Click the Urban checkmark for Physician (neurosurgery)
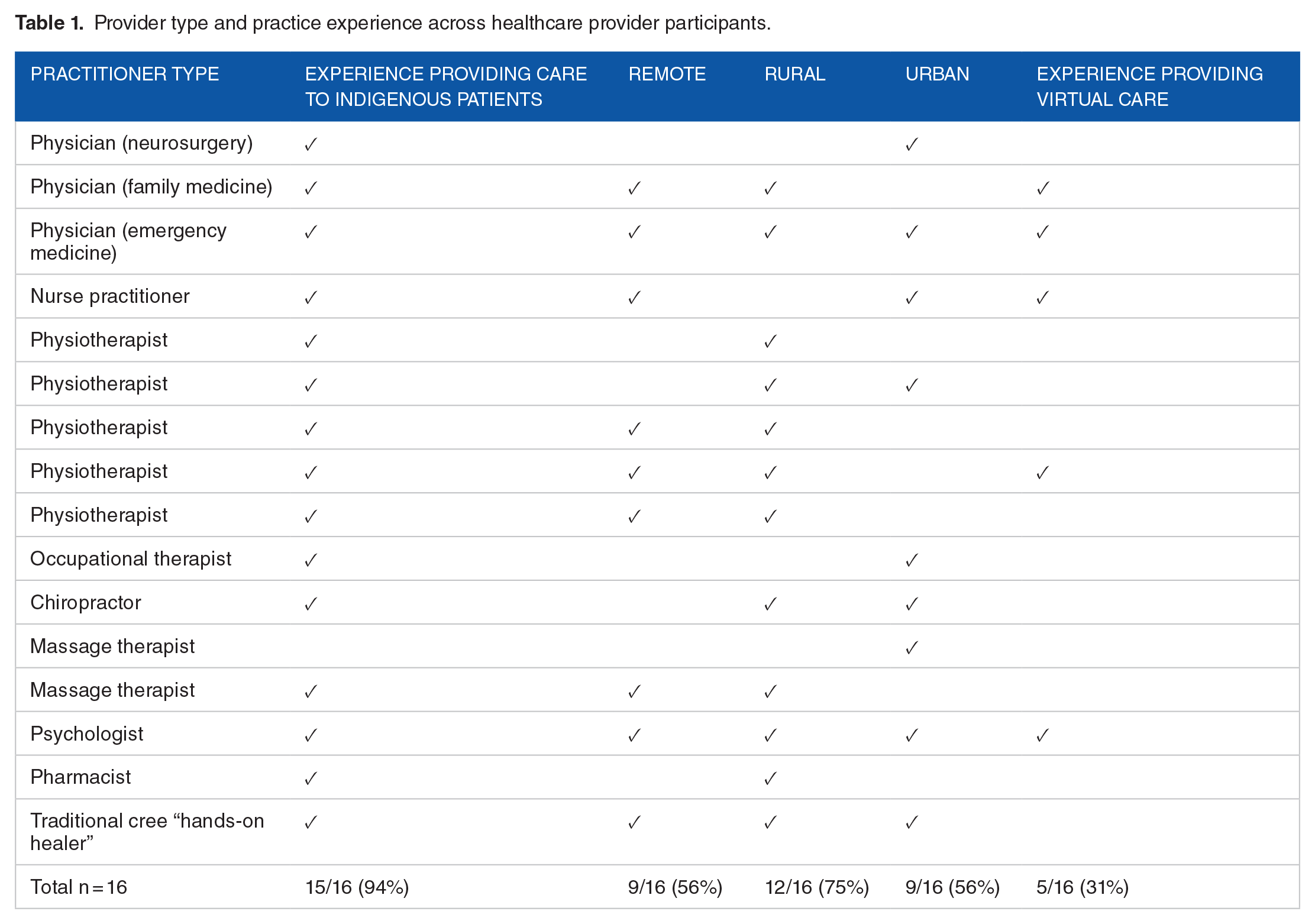 click(x=912, y=144)
